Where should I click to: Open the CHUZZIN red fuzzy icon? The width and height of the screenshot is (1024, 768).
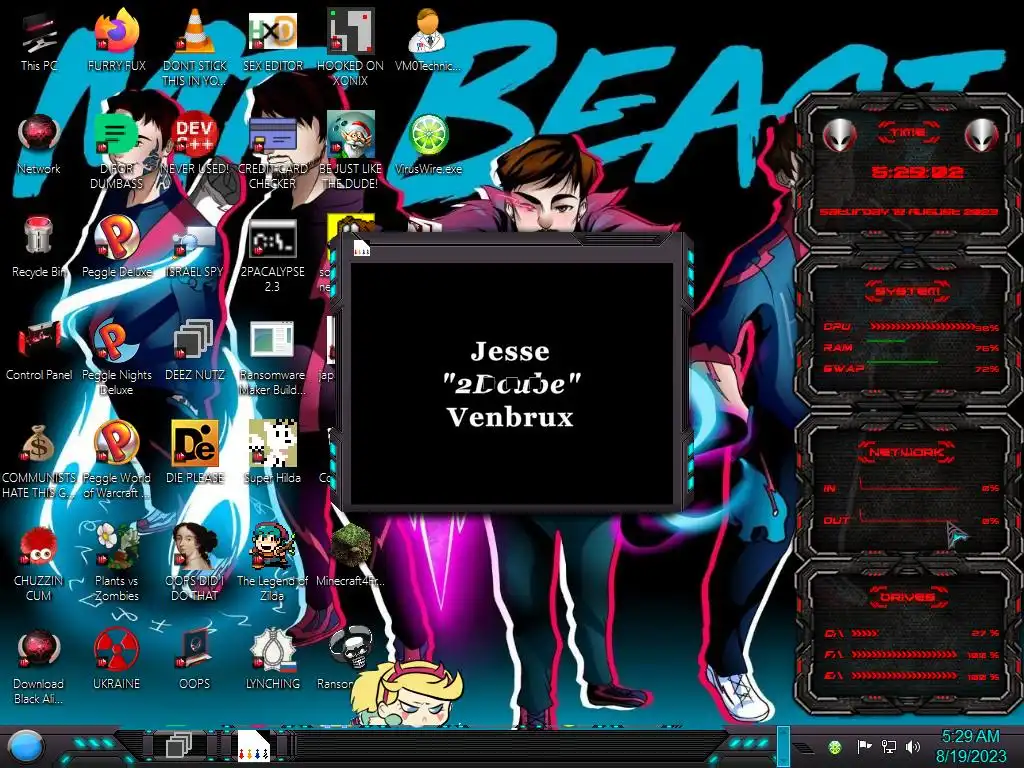38,546
